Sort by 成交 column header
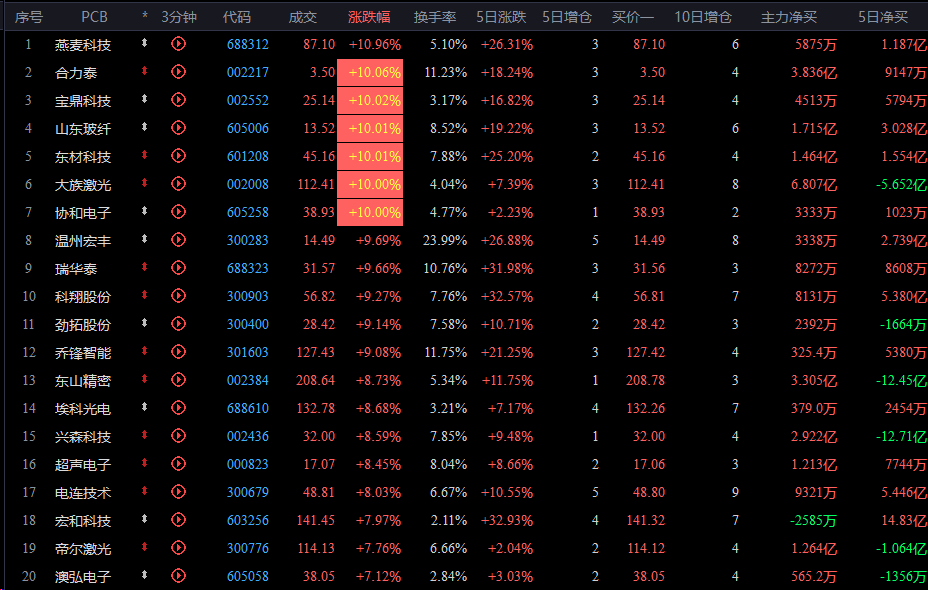 click(303, 17)
